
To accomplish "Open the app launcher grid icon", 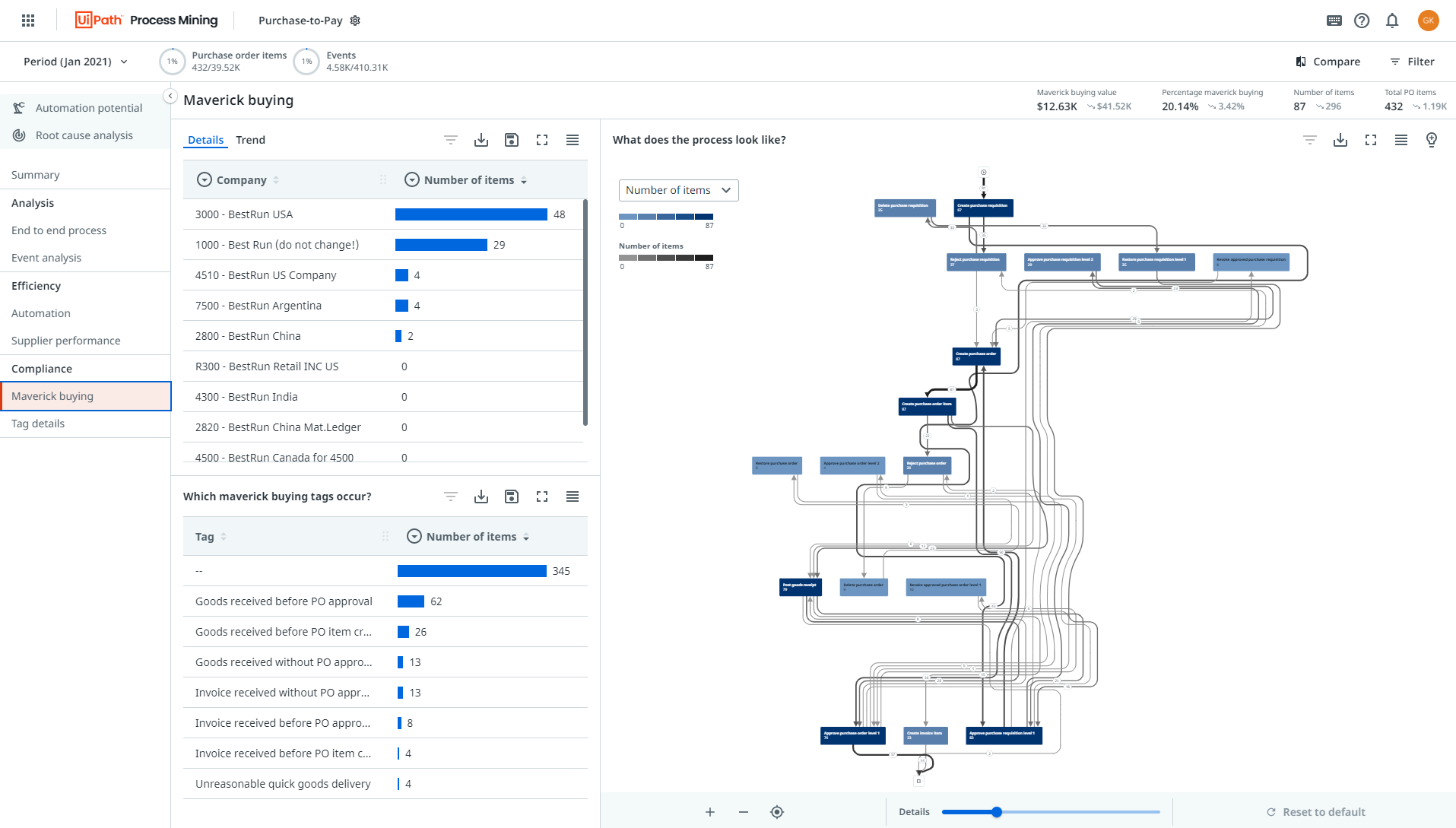I will 28,21.
